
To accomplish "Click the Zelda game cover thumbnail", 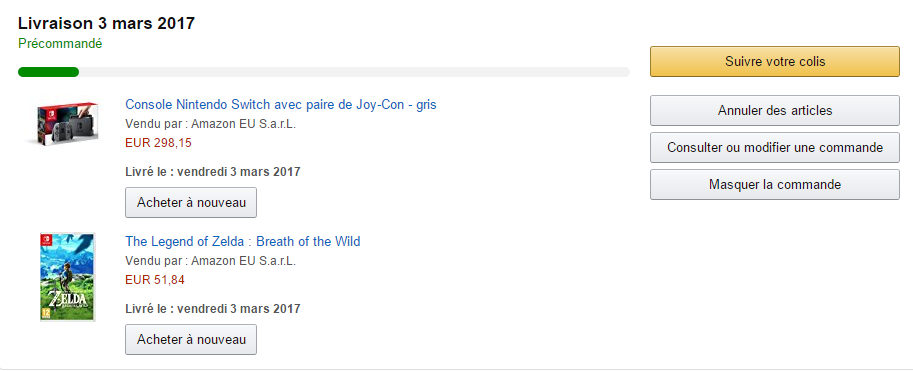I will coord(67,277).
